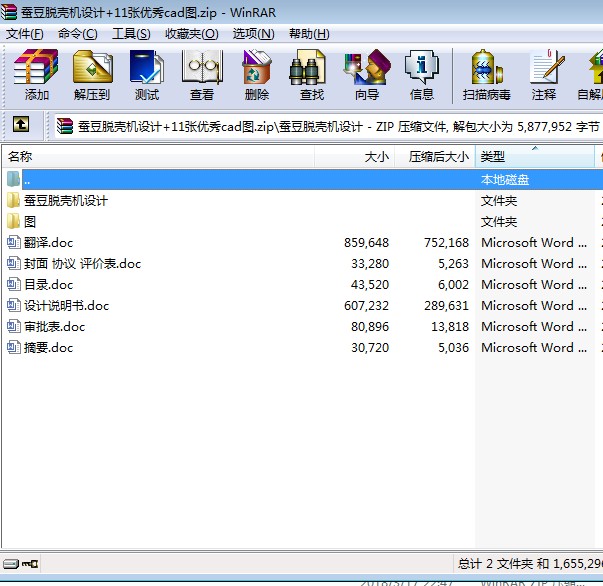Click the Word icon of 设计说明书.doc
This screenshot has width=603, height=586.
point(14,305)
